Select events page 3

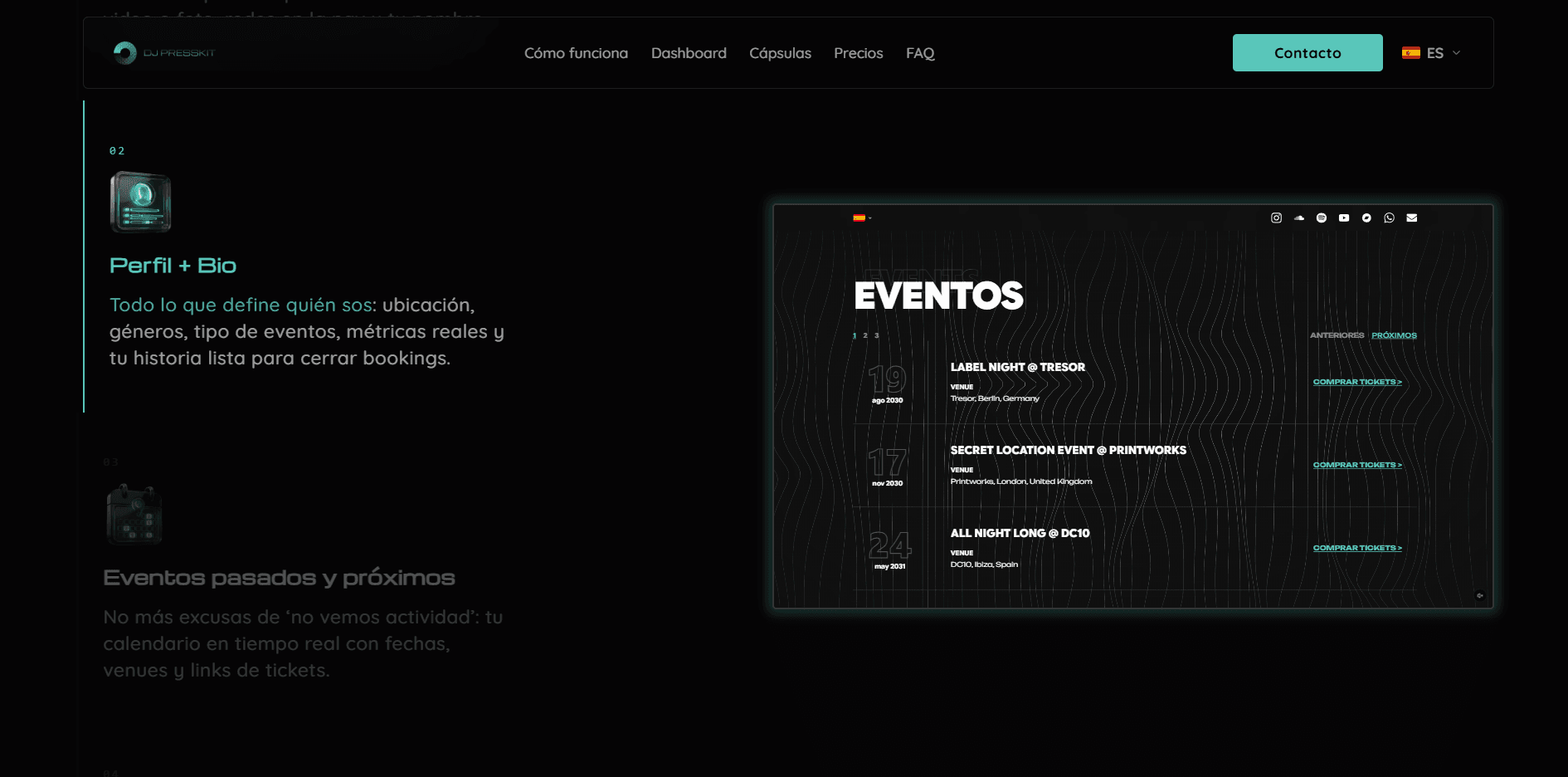pos(876,335)
